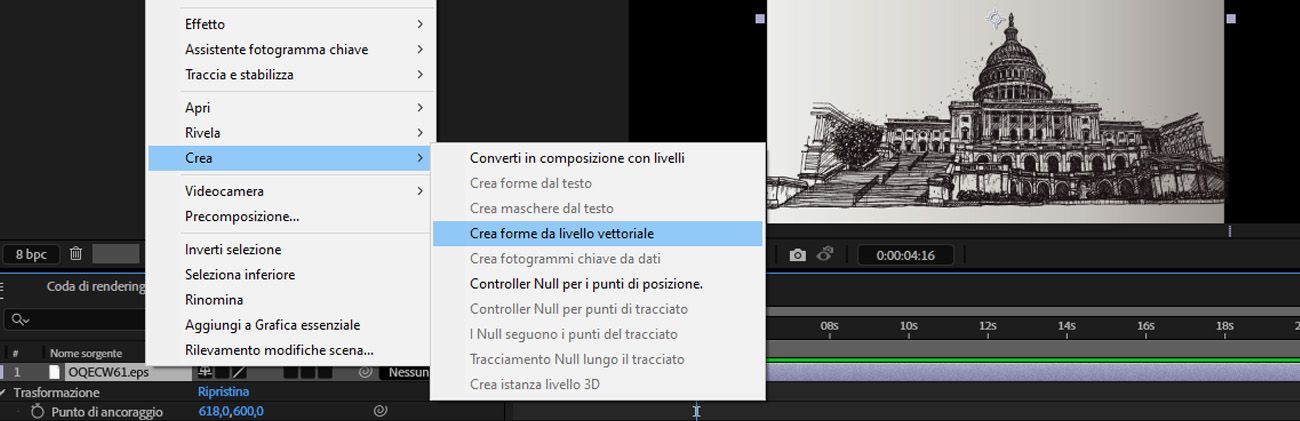Select the OQECW61.eps layer name
This screenshot has height=421, width=1300.
pos(108,372)
